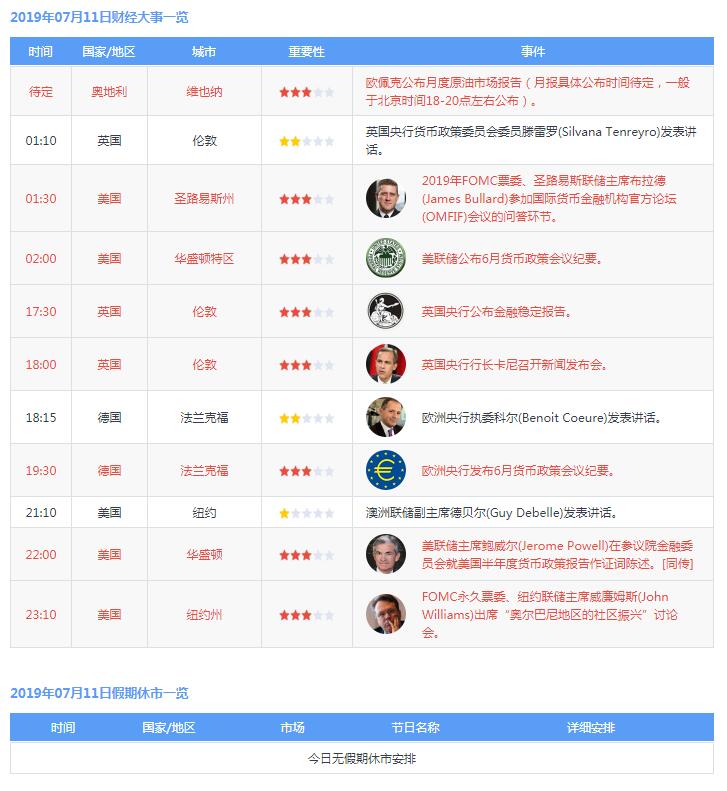Click the 18:15 time cell

41,417
